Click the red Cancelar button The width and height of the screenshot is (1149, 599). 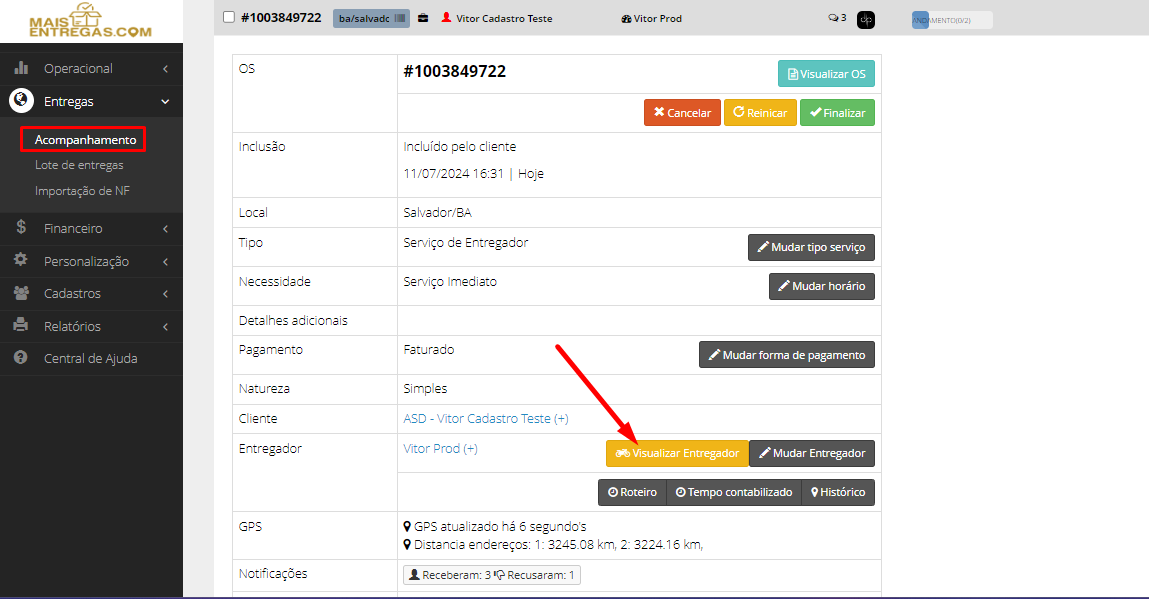pyautogui.click(x=682, y=113)
